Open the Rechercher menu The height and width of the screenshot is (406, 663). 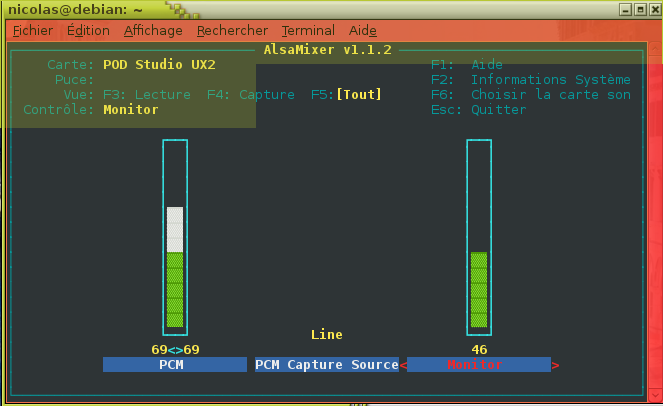click(x=232, y=30)
